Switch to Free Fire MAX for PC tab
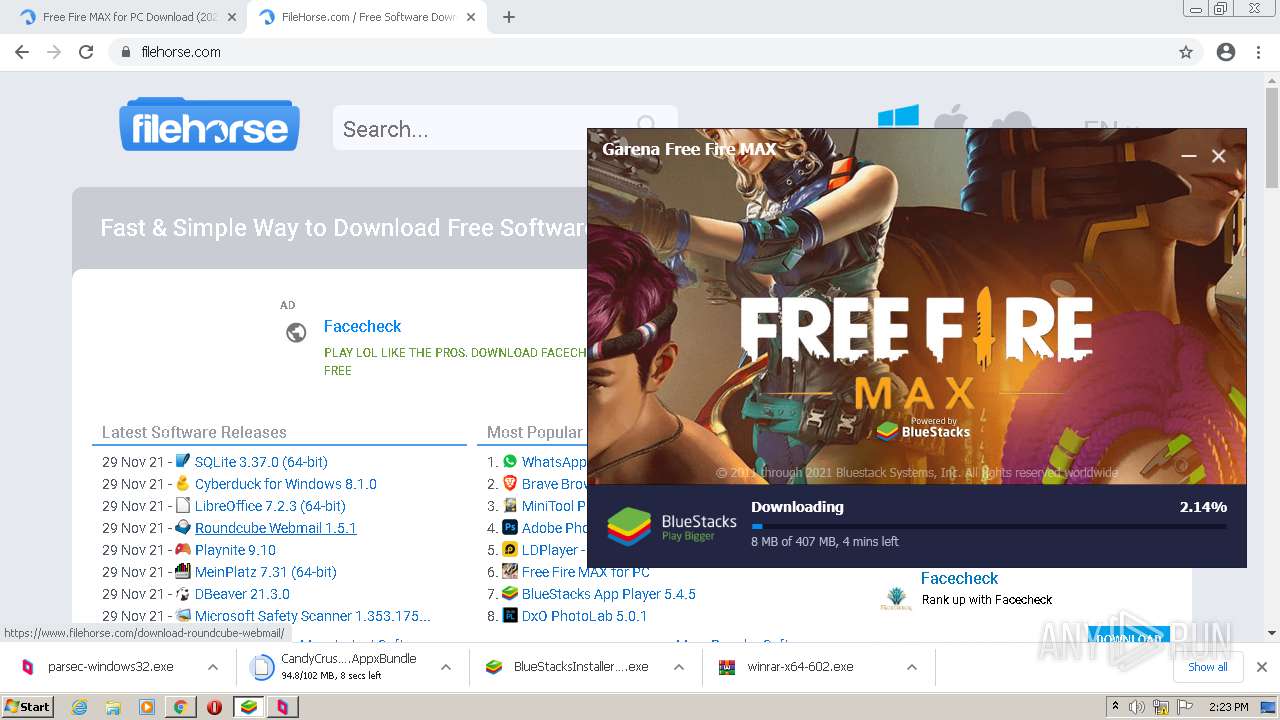1280x720 pixels. 125,17
